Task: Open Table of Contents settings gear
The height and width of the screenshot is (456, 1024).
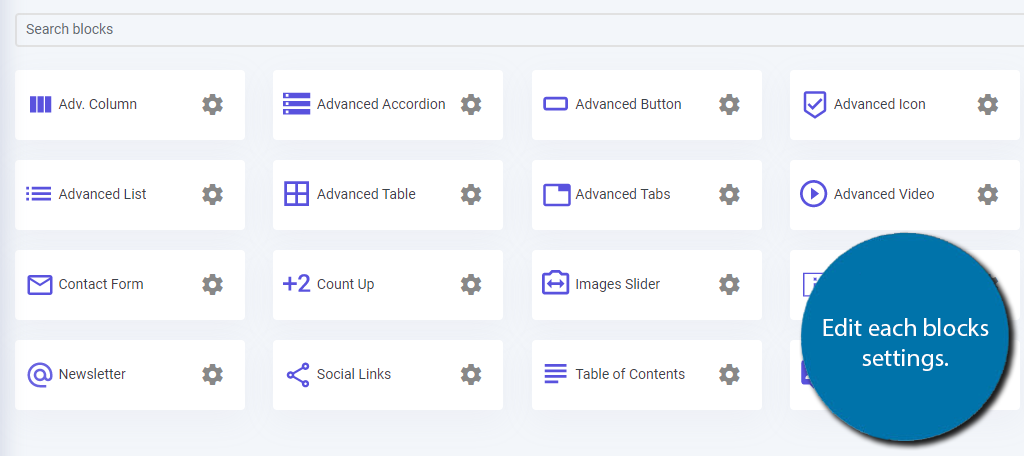Action: 729,374
